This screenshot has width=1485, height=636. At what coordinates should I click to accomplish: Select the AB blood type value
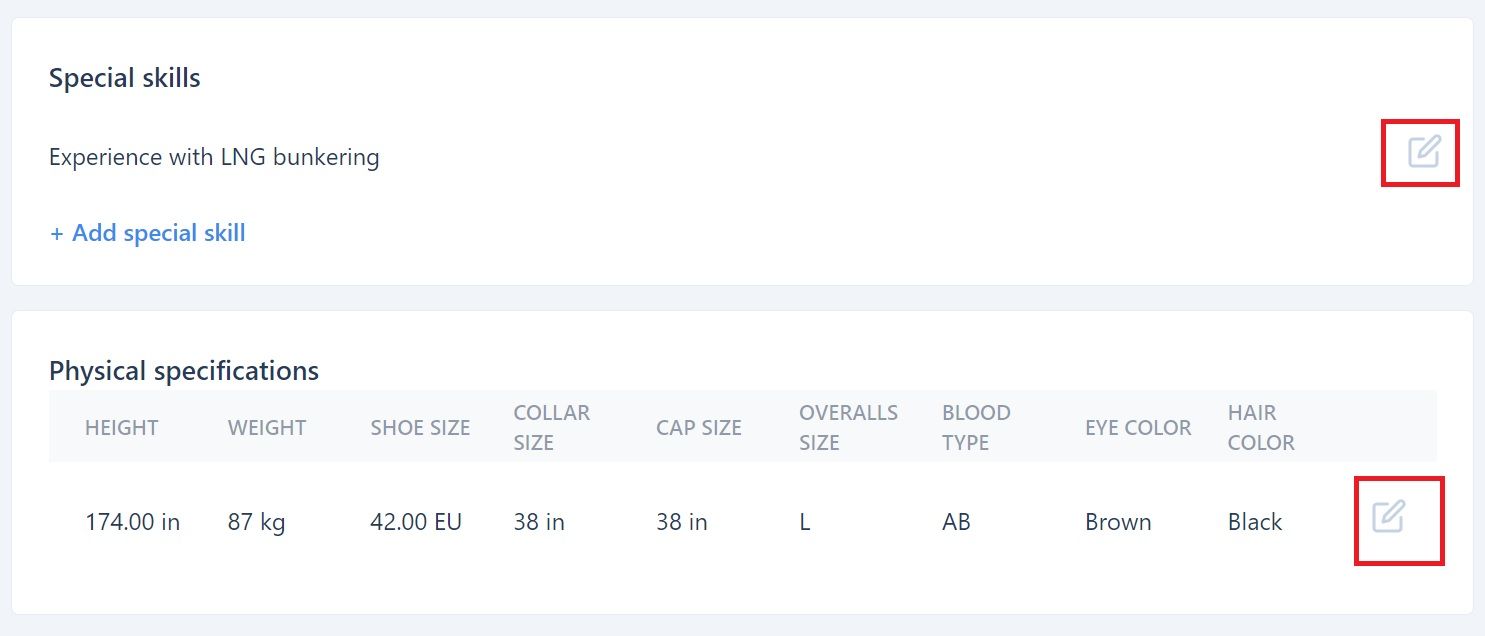tap(956, 522)
